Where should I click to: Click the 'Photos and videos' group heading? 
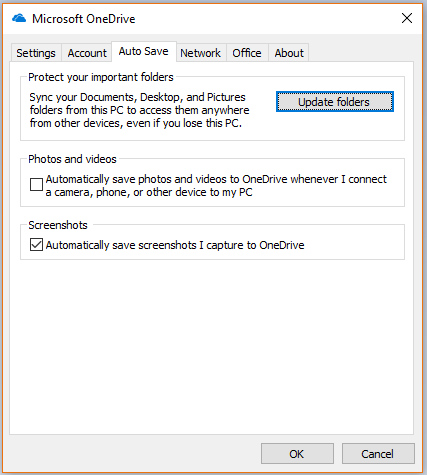[72, 159]
